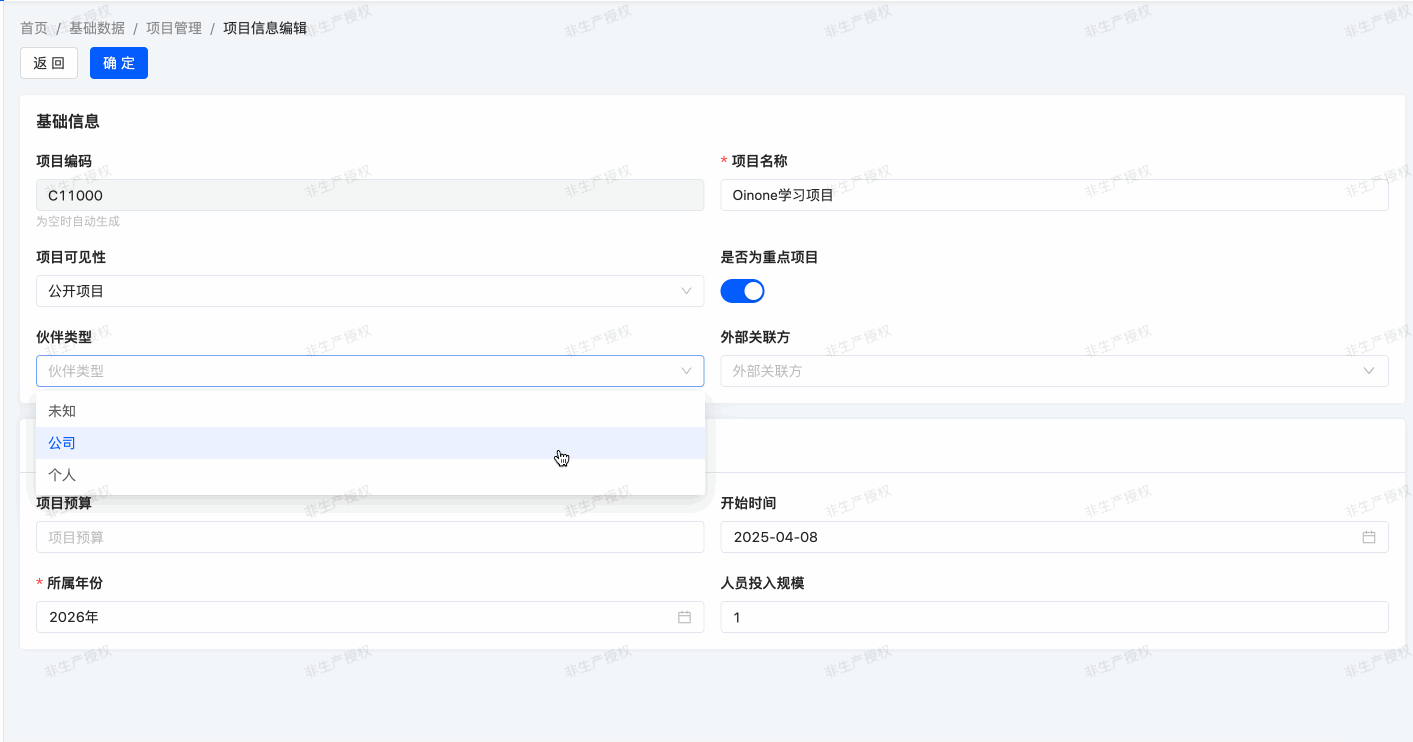Image resolution: width=1413 pixels, height=742 pixels.
Task: Focus the 项目名称 text field
Action: 1053,195
